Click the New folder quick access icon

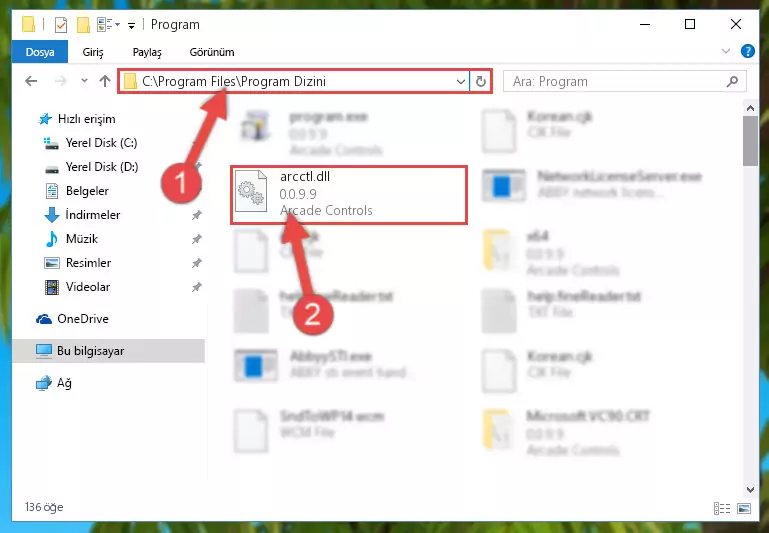(83, 25)
